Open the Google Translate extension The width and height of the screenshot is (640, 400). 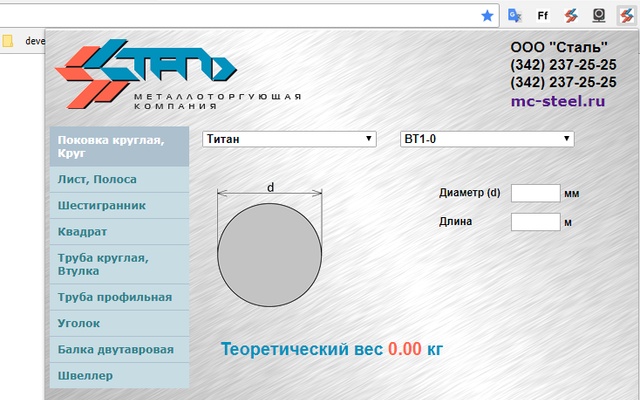coord(515,15)
